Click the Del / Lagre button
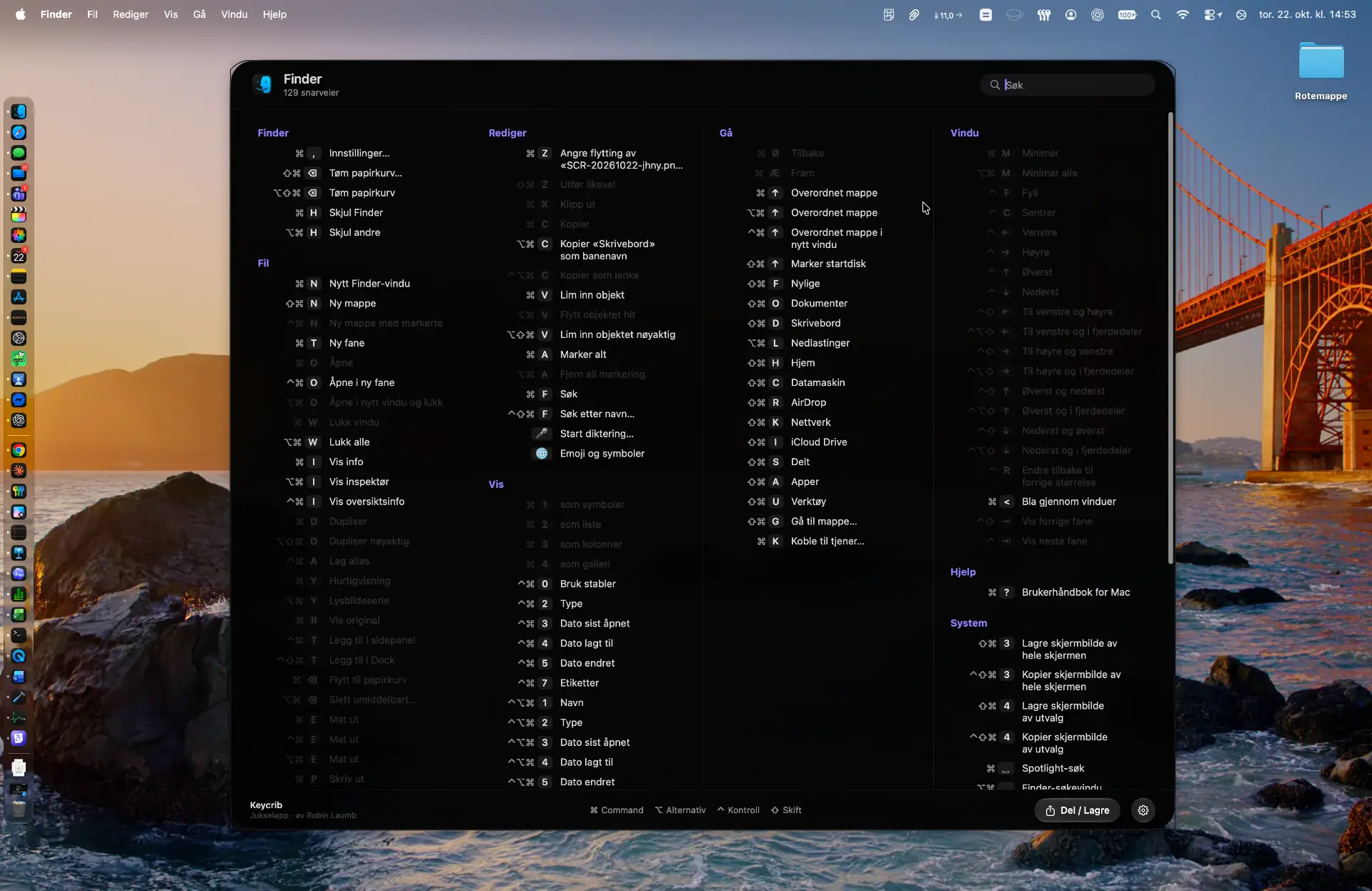The height and width of the screenshot is (891, 1372). 1078,810
